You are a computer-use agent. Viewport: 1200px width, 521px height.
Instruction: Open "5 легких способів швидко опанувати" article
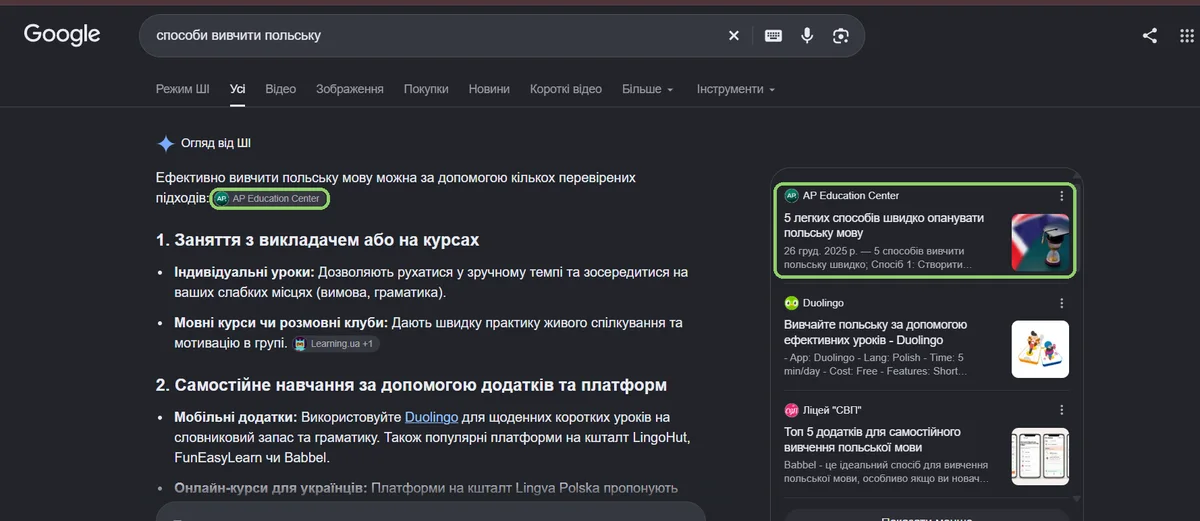click(x=885, y=225)
